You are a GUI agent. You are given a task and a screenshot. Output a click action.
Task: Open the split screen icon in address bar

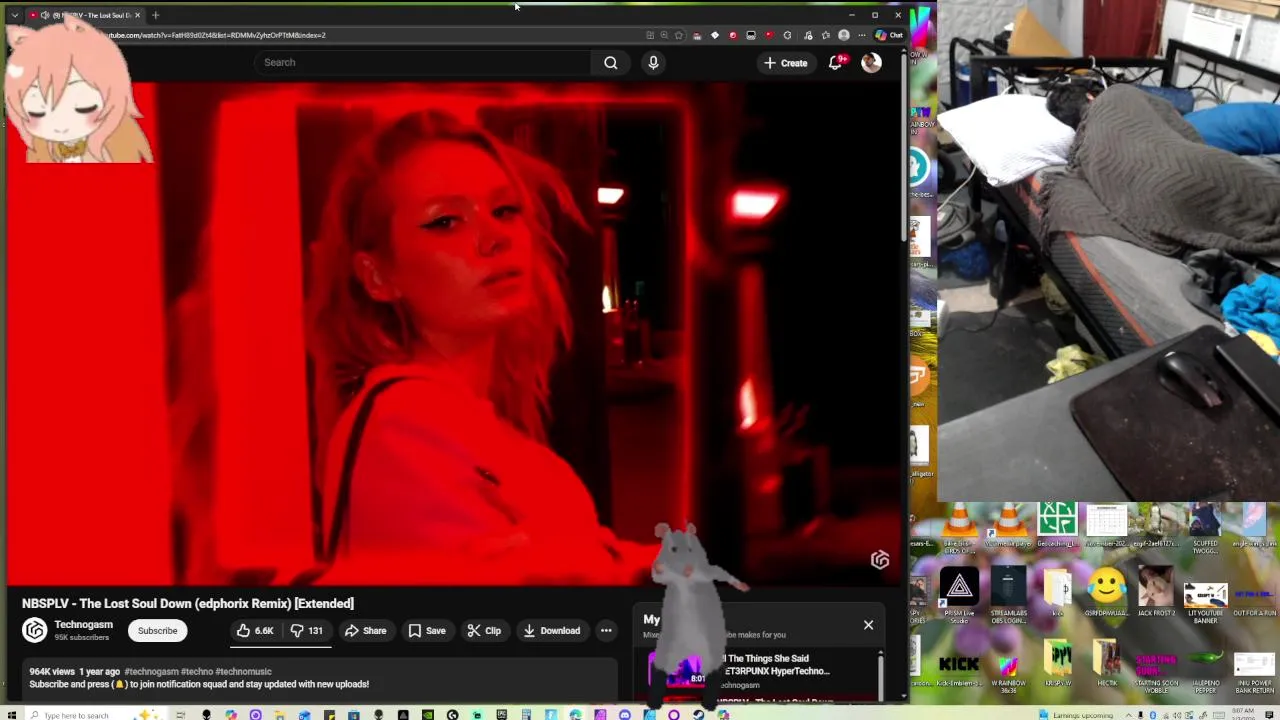click(650, 35)
